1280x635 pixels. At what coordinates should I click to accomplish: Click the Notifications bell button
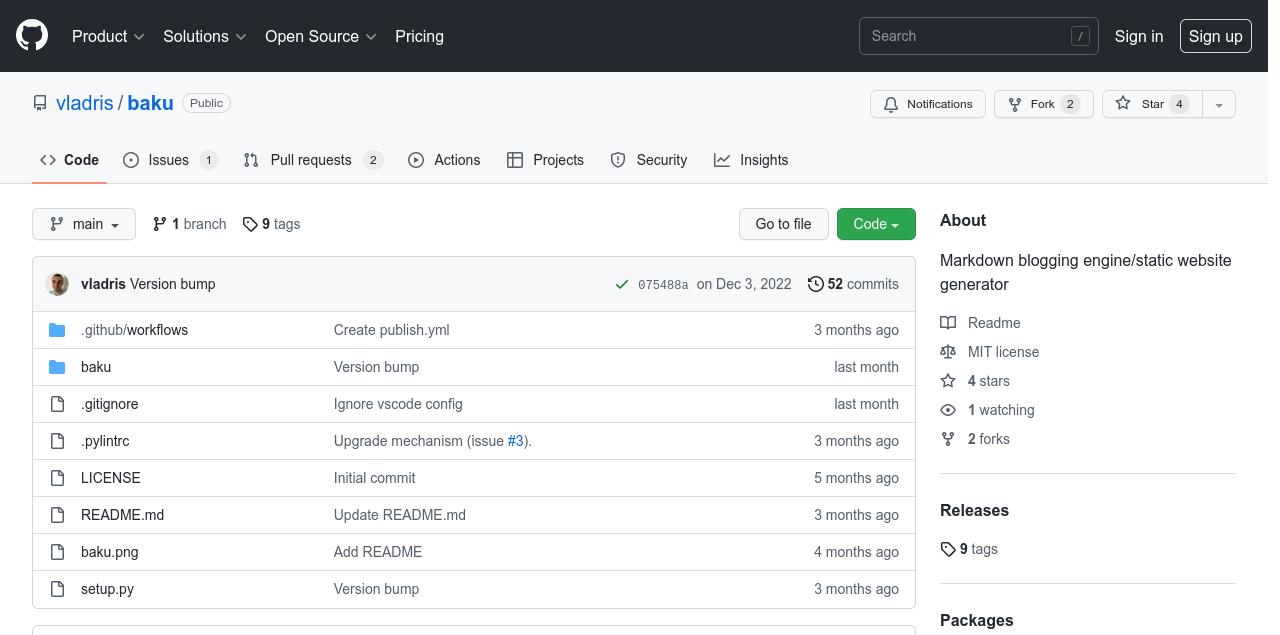[928, 104]
